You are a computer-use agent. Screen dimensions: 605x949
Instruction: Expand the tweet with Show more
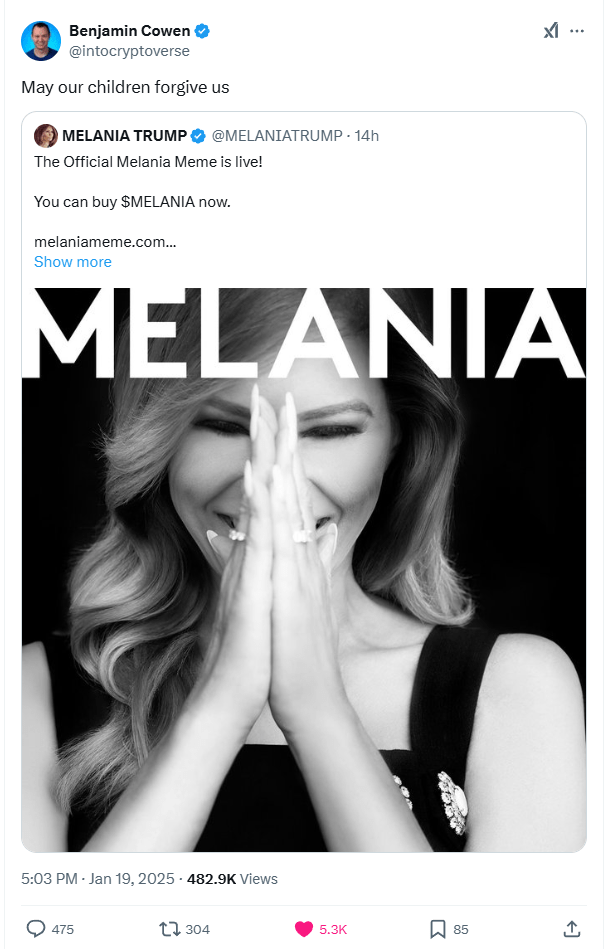tap(72, 261)
